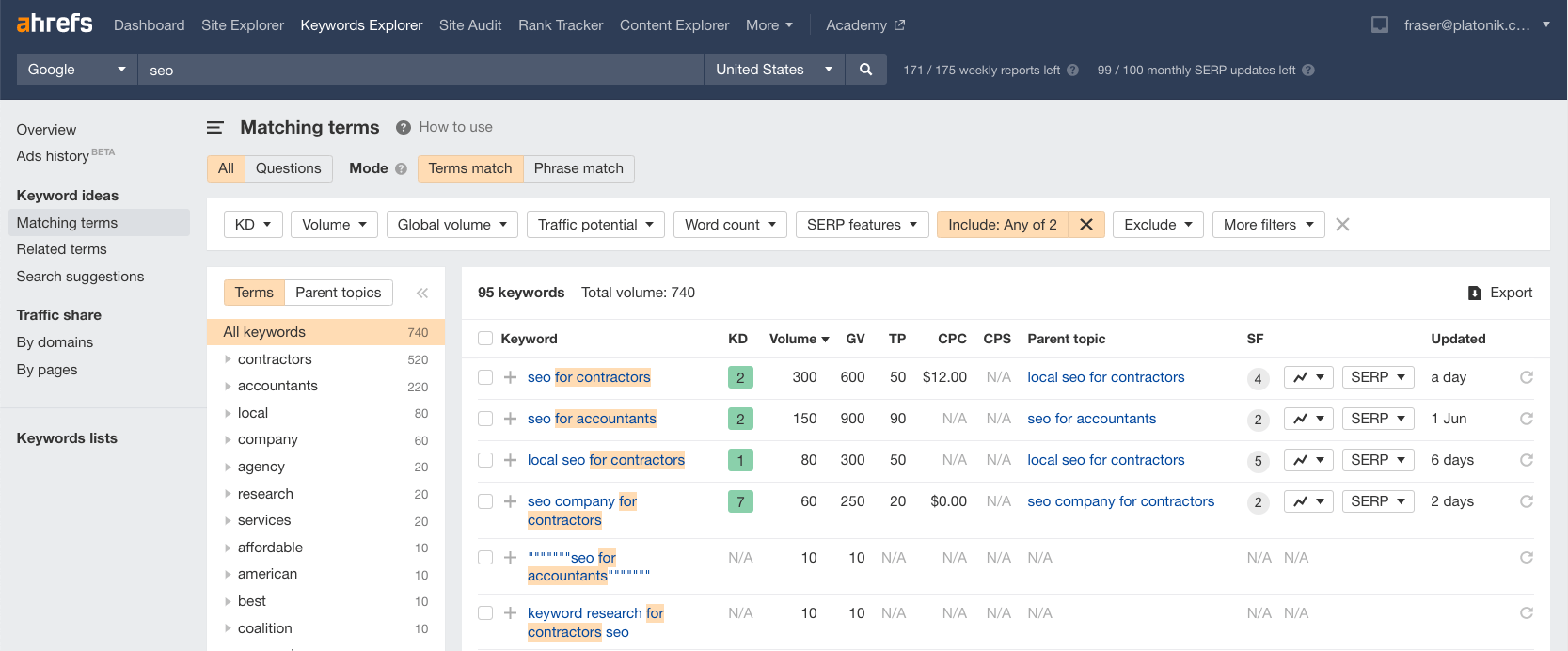Open the Academy external link

(865, 25)
